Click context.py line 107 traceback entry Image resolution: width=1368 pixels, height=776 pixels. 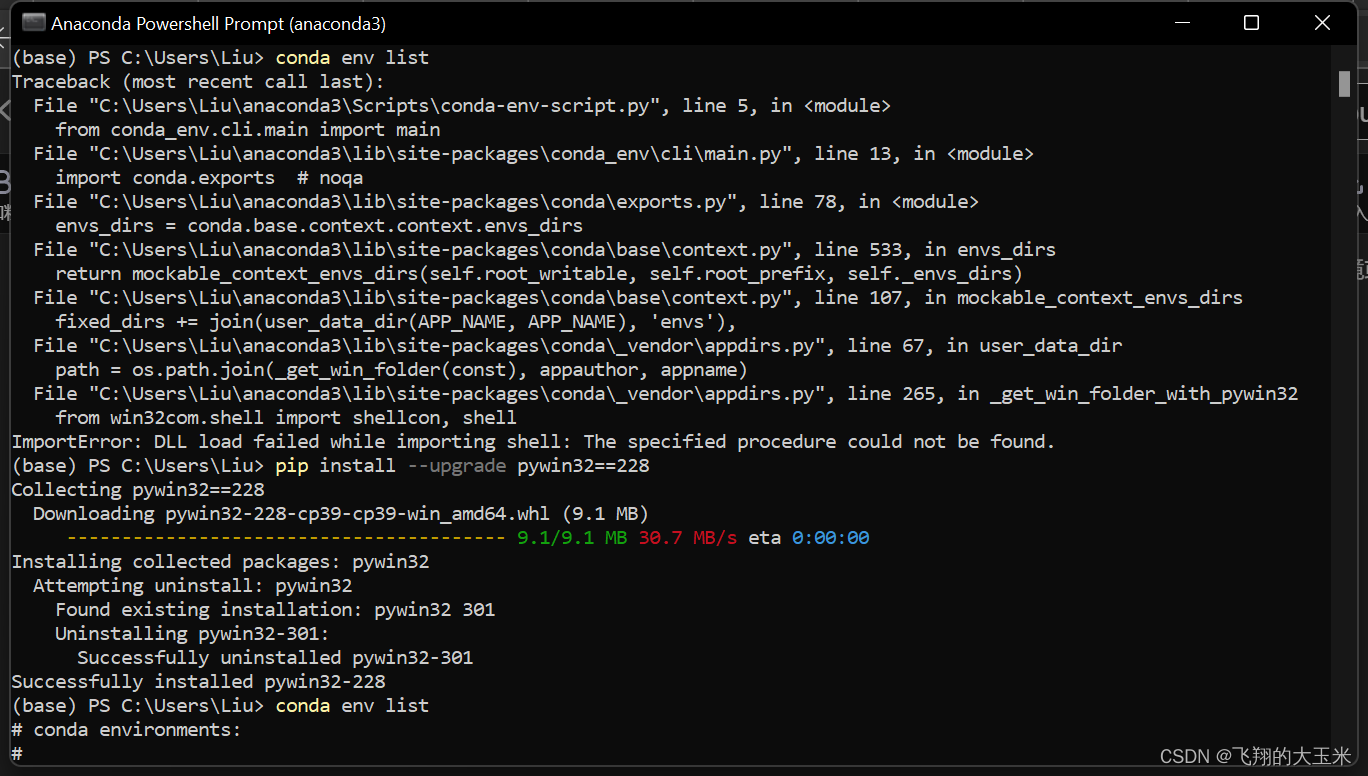click(x=638, y=297)
